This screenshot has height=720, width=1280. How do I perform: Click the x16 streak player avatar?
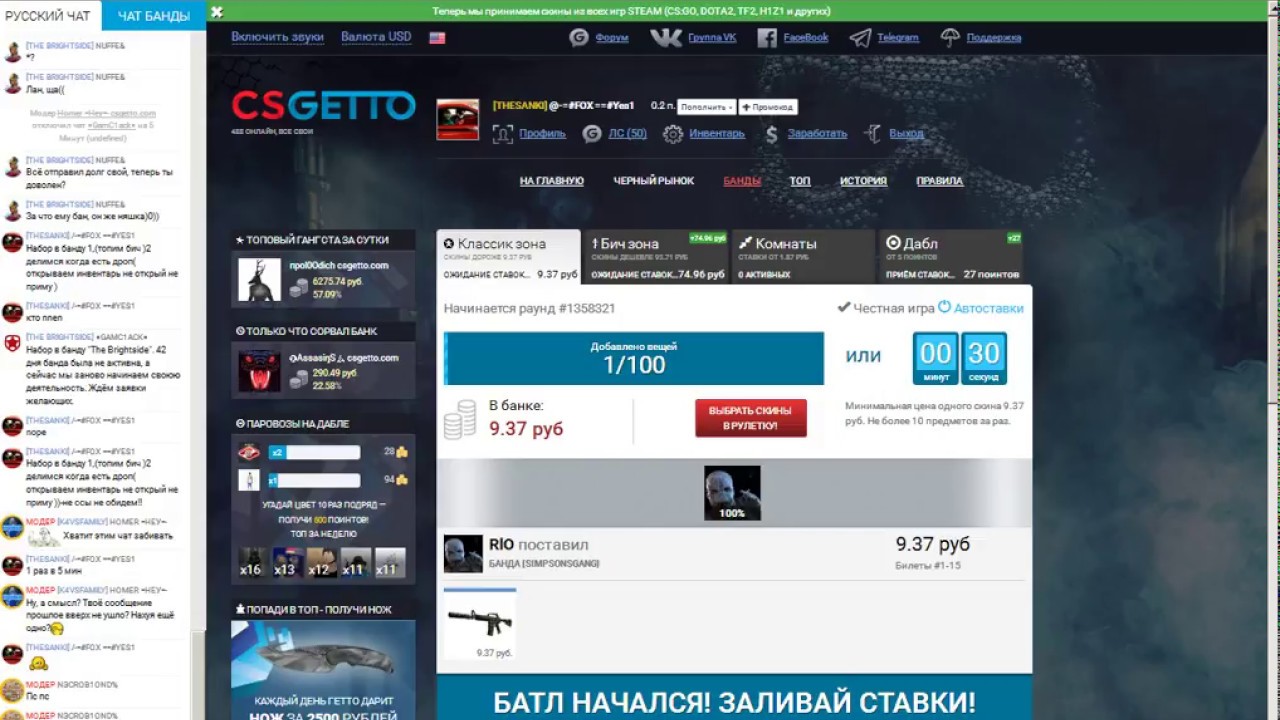pos(253,562)
